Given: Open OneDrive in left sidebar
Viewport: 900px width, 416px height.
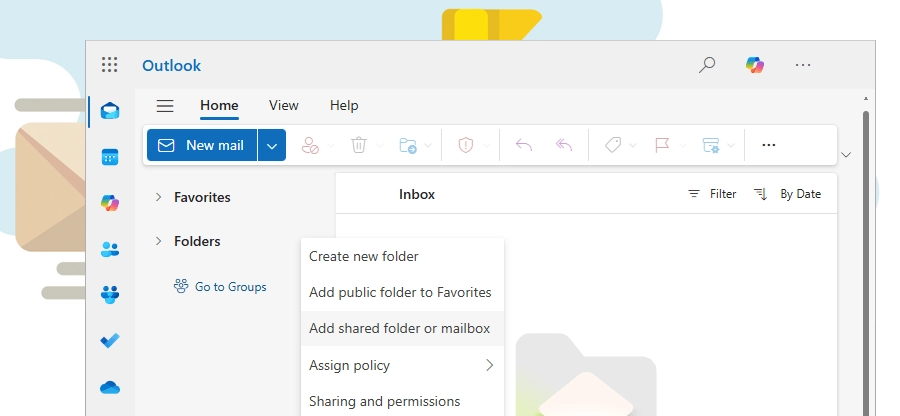Looking at the screenshot, I should [110, 387].
